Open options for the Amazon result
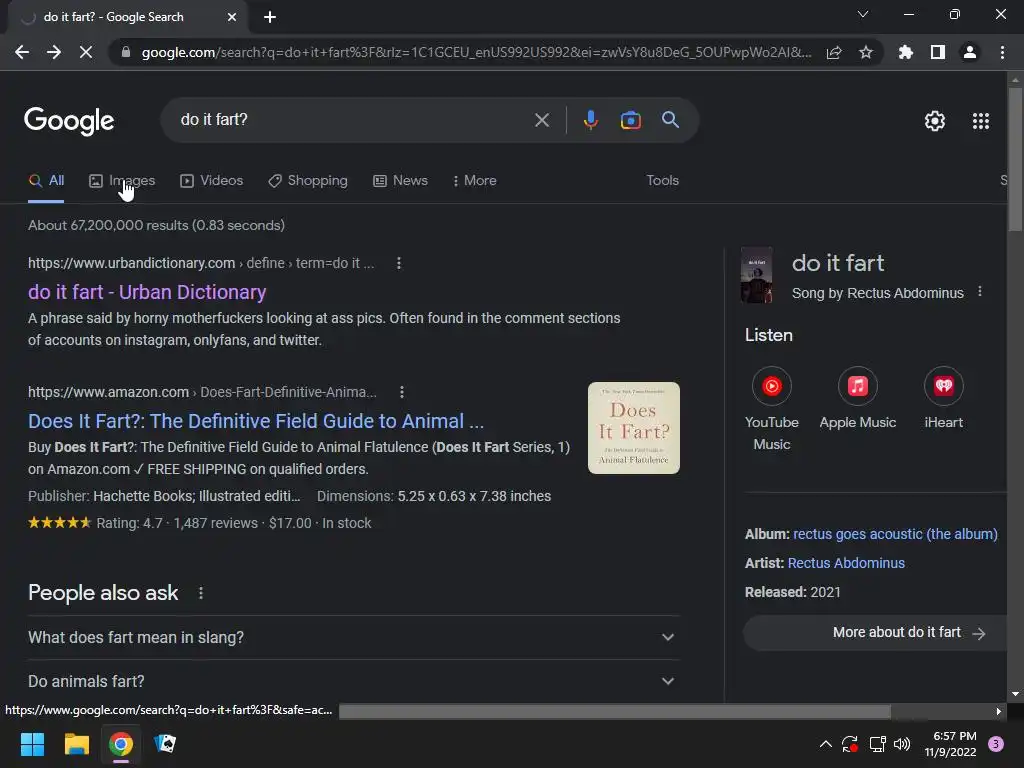This screenshot has height=768, width=1024. 402,392
